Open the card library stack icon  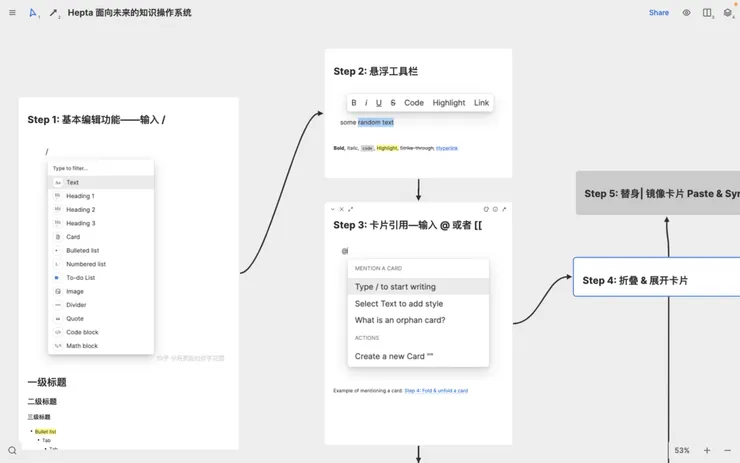[x=727, y=13]
